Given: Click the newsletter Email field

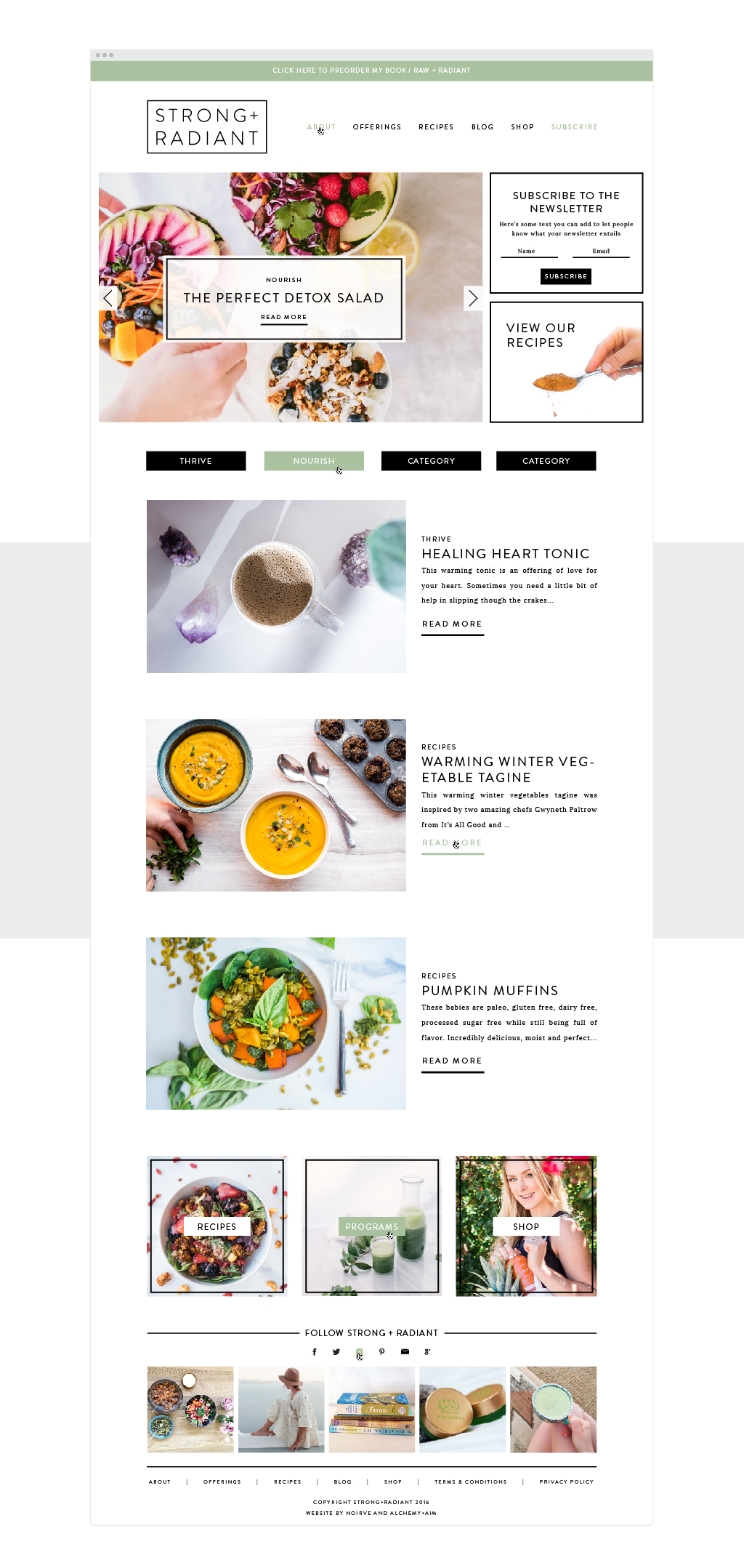Looking at the screenshot, I should [601, 252].
